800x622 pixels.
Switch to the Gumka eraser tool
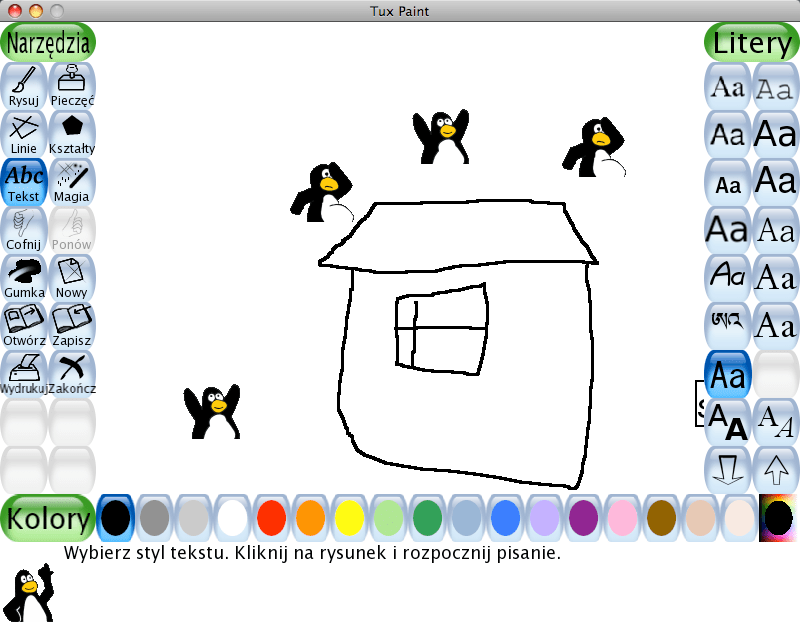pyautogui.click(x=23, y=276)
